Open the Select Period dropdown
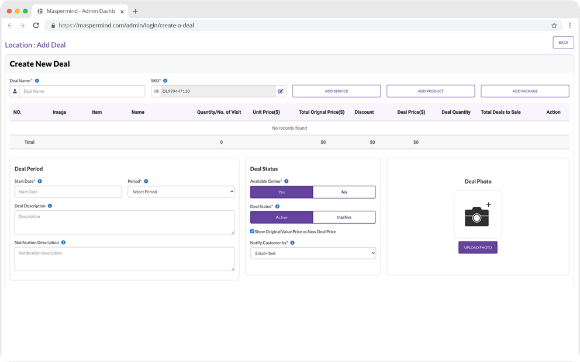This screenshot has width=580, height=362. tap(181, 192)
